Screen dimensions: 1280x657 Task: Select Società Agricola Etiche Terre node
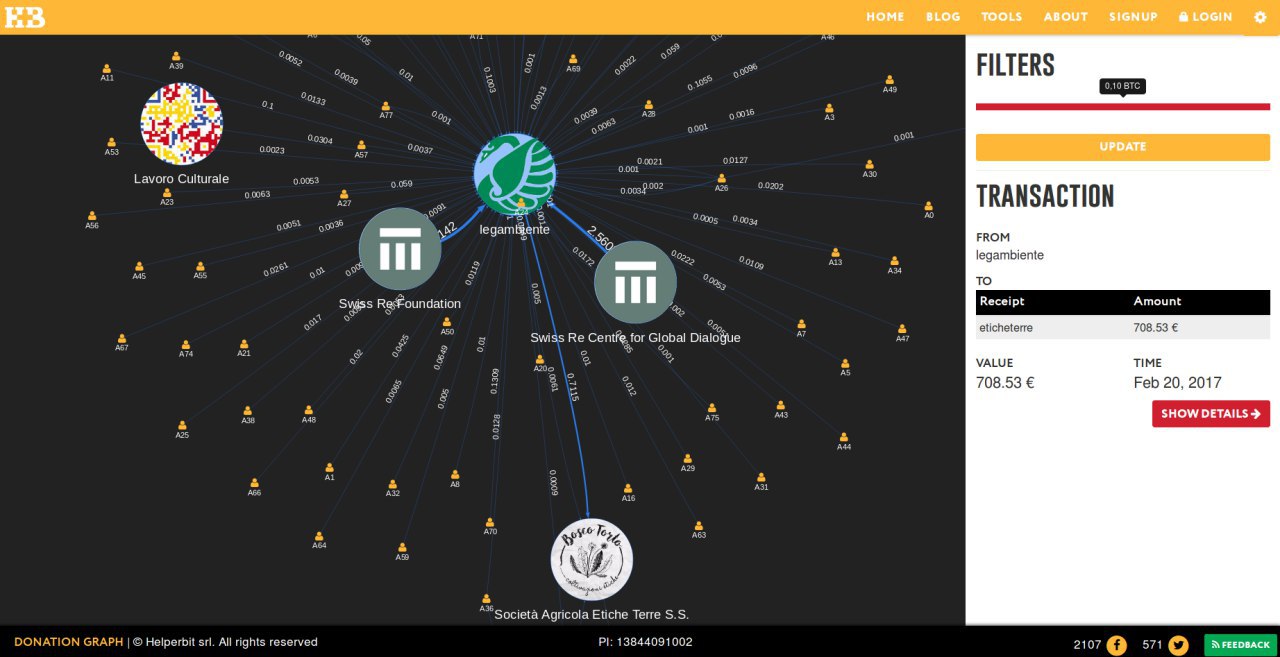click(x=592, y=559)
